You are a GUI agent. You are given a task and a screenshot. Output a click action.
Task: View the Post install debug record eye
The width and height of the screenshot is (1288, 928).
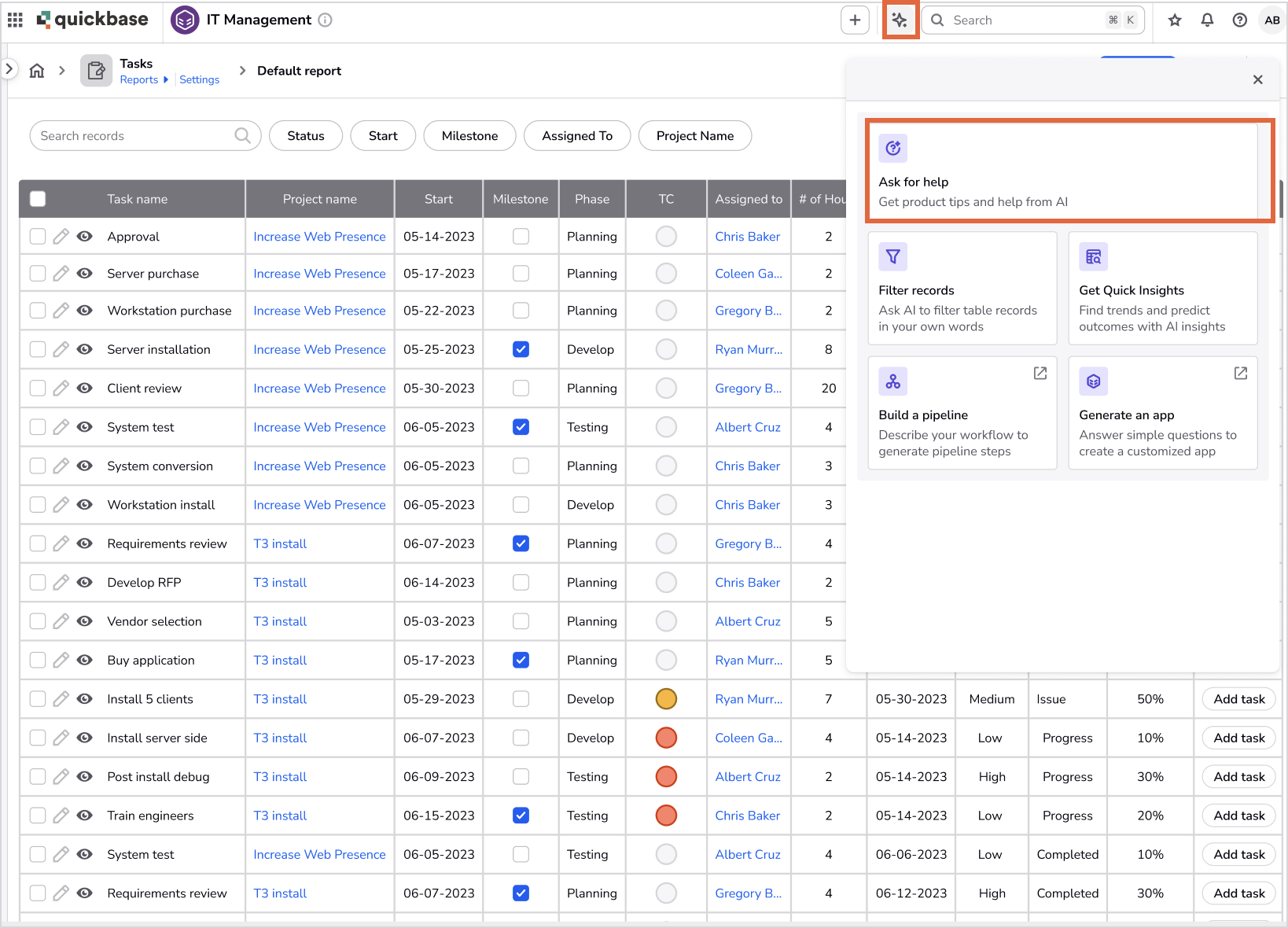pos(85,777)
